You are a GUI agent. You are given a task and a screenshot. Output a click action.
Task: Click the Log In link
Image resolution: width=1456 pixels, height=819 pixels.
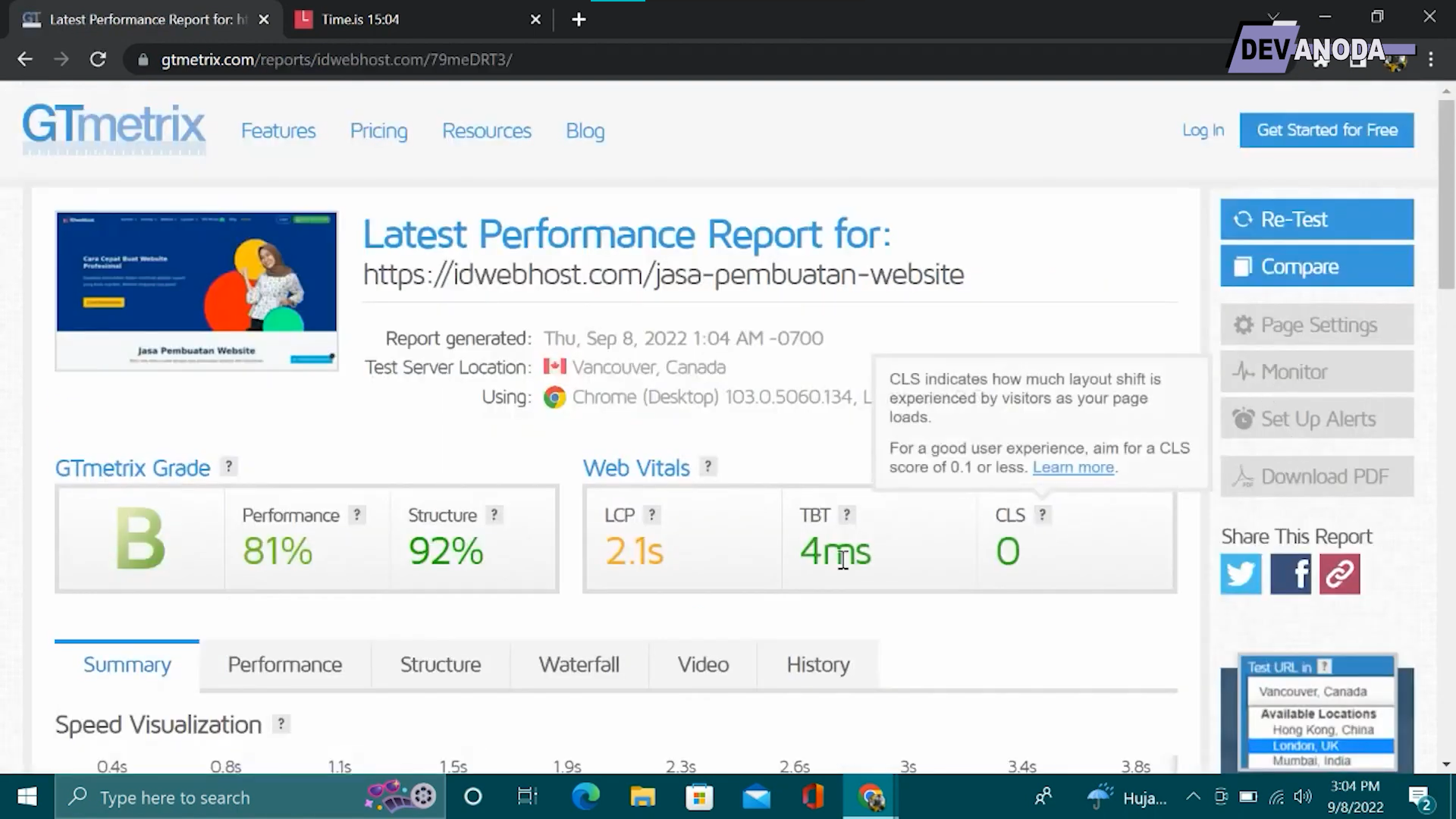tap(1203, 130)
